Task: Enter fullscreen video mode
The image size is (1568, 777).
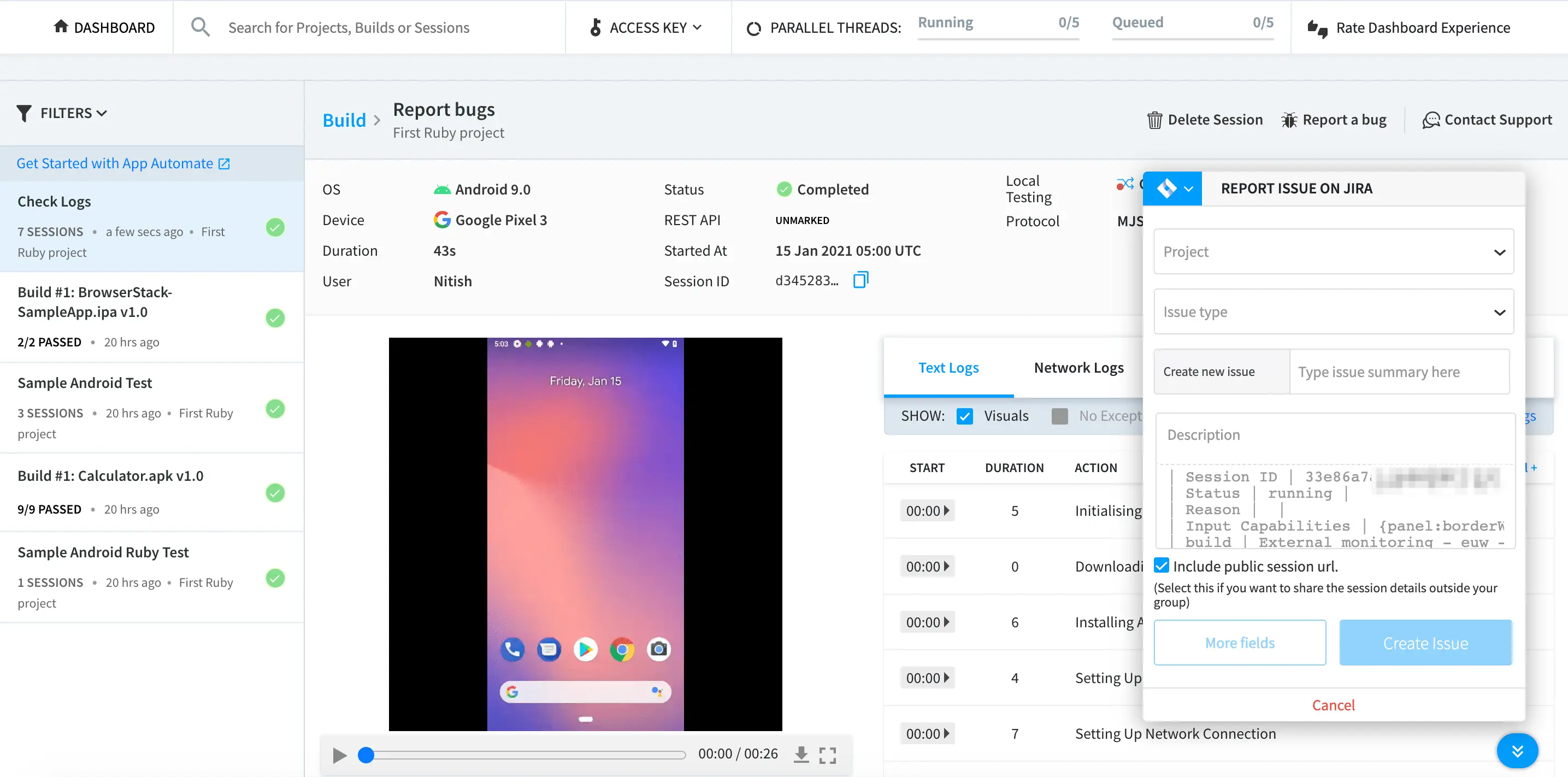Action: coord(827,755)
